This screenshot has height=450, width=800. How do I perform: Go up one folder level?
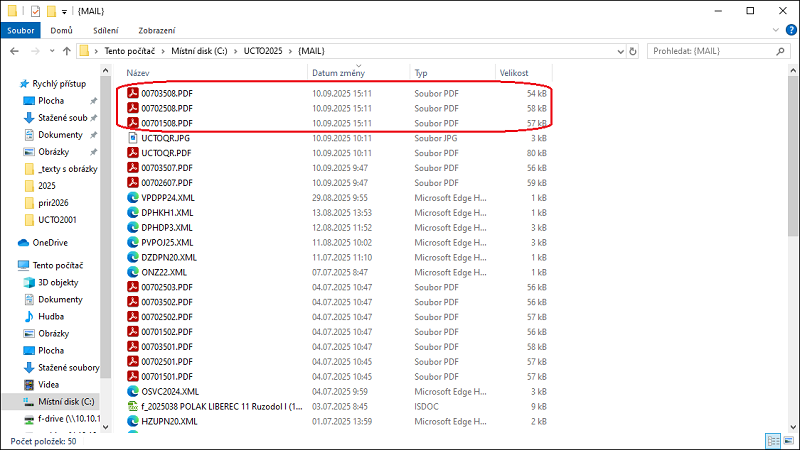tap(64, 50)
